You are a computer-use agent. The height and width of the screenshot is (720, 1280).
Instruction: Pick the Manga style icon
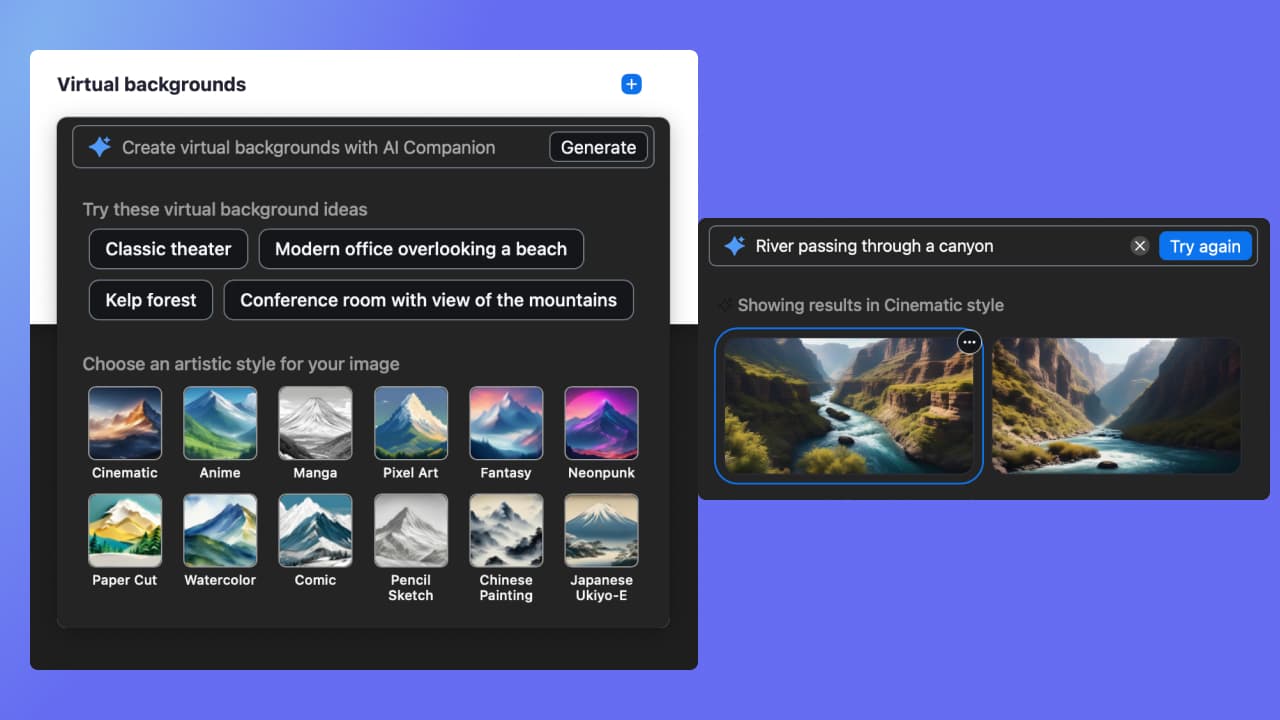coord(315,423)
